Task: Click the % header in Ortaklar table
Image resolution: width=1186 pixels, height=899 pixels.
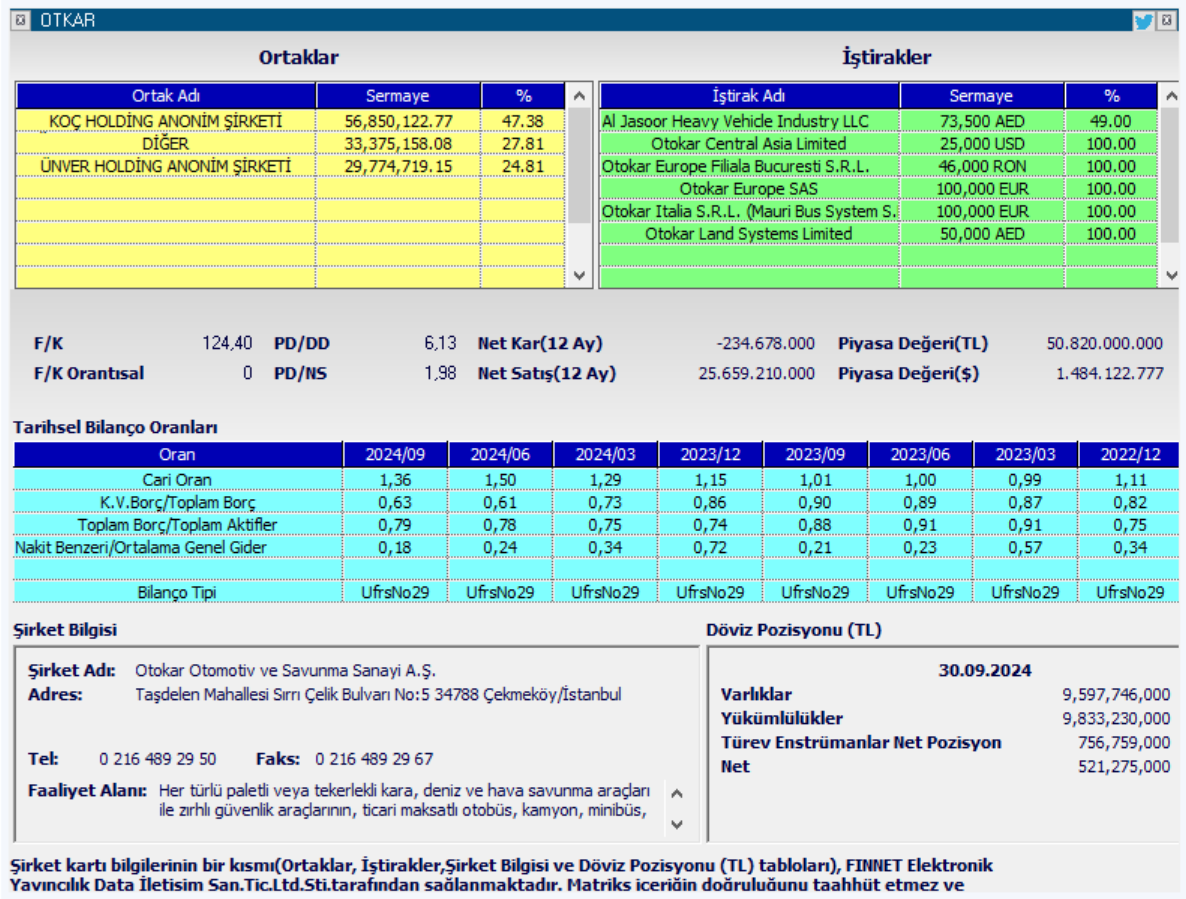Action: point(523,96)
